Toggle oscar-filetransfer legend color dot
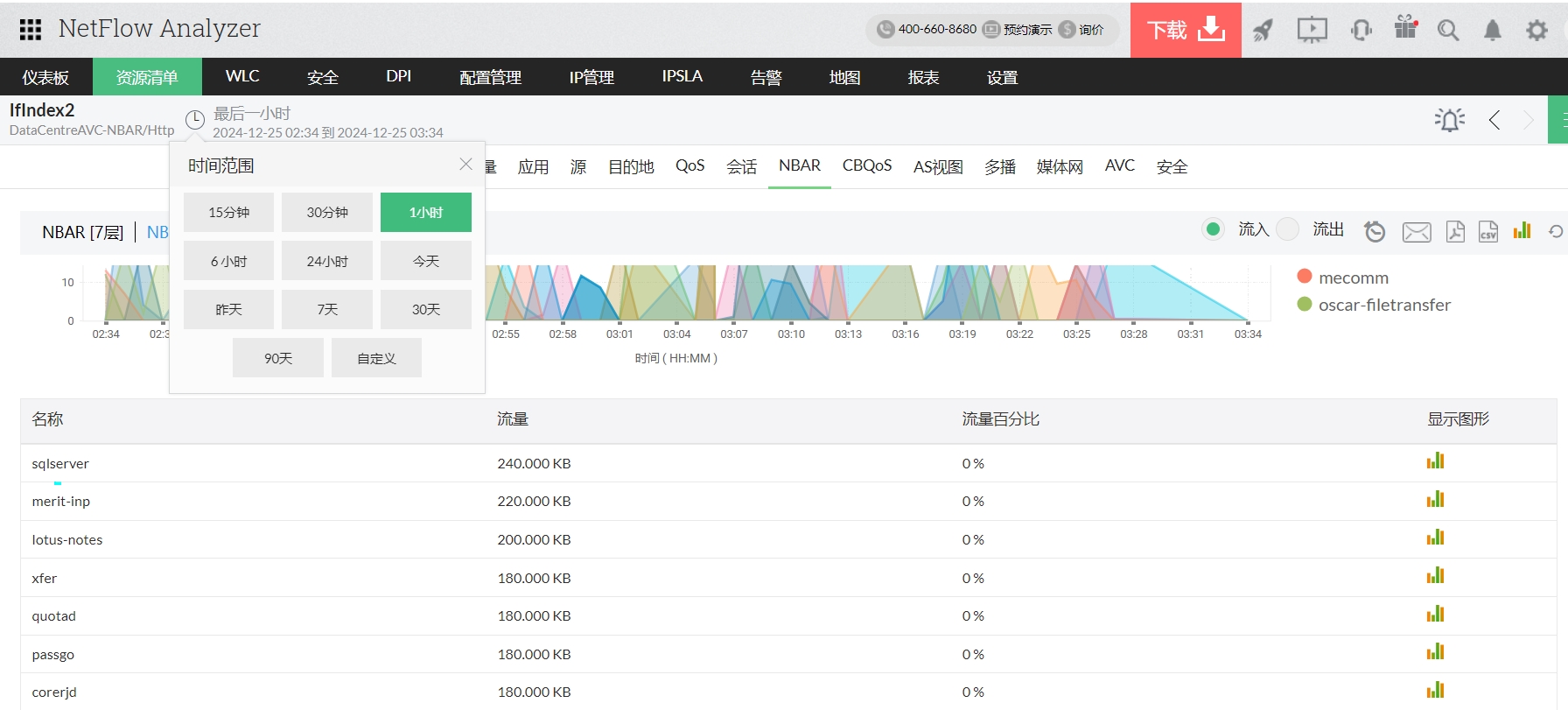The width and height of the screenshot is (1568, 710). point(1305,305)
